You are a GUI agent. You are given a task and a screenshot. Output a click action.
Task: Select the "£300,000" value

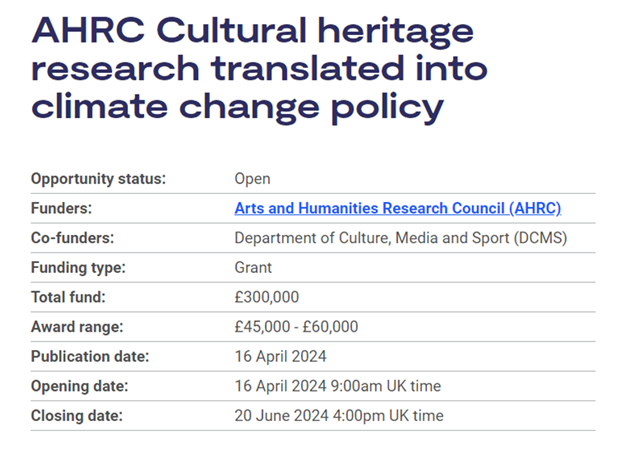pyautogui.click(x=266, y=297)
